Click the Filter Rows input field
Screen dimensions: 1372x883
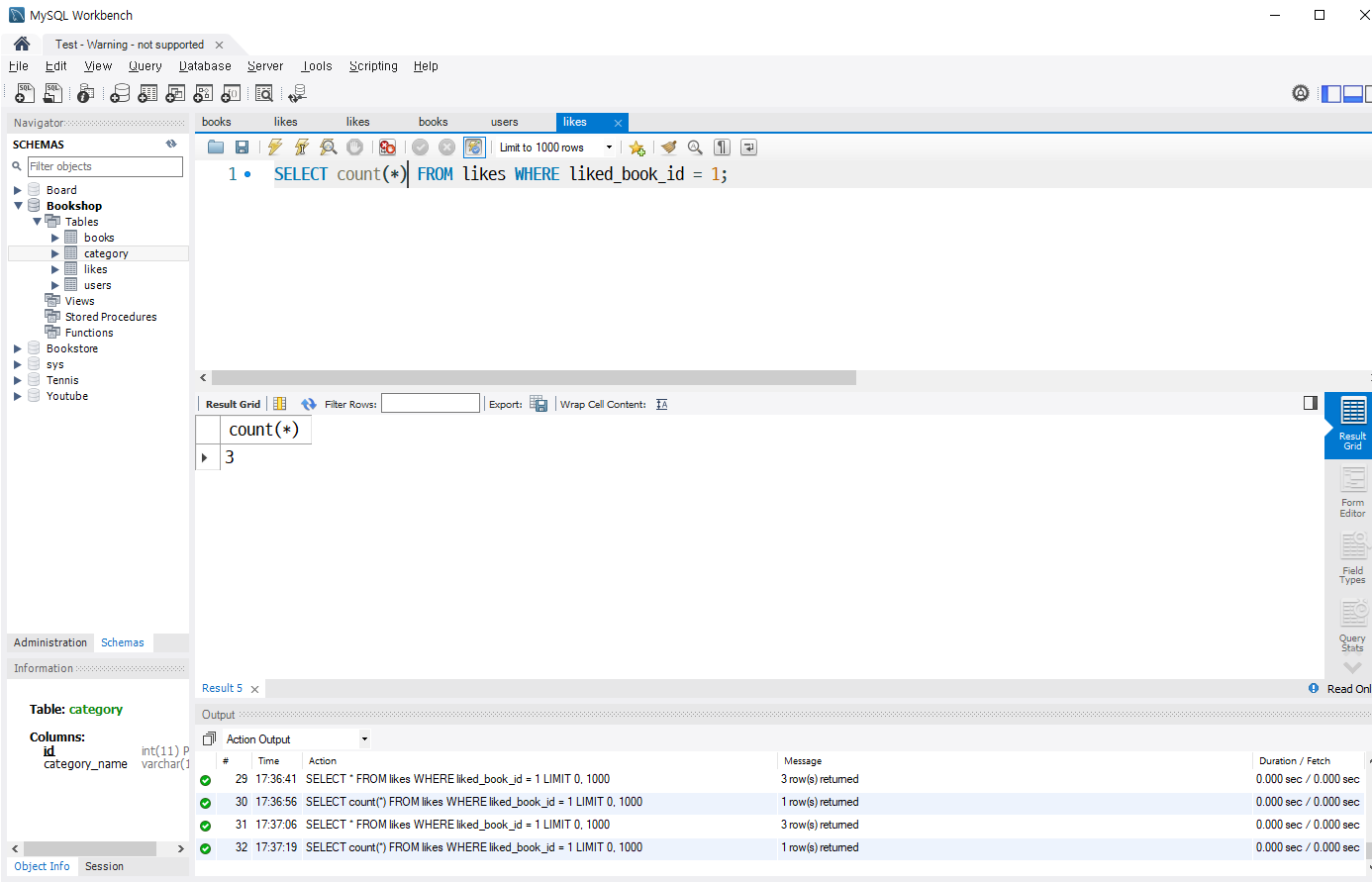pyautogui.click(x=431, y=404)
